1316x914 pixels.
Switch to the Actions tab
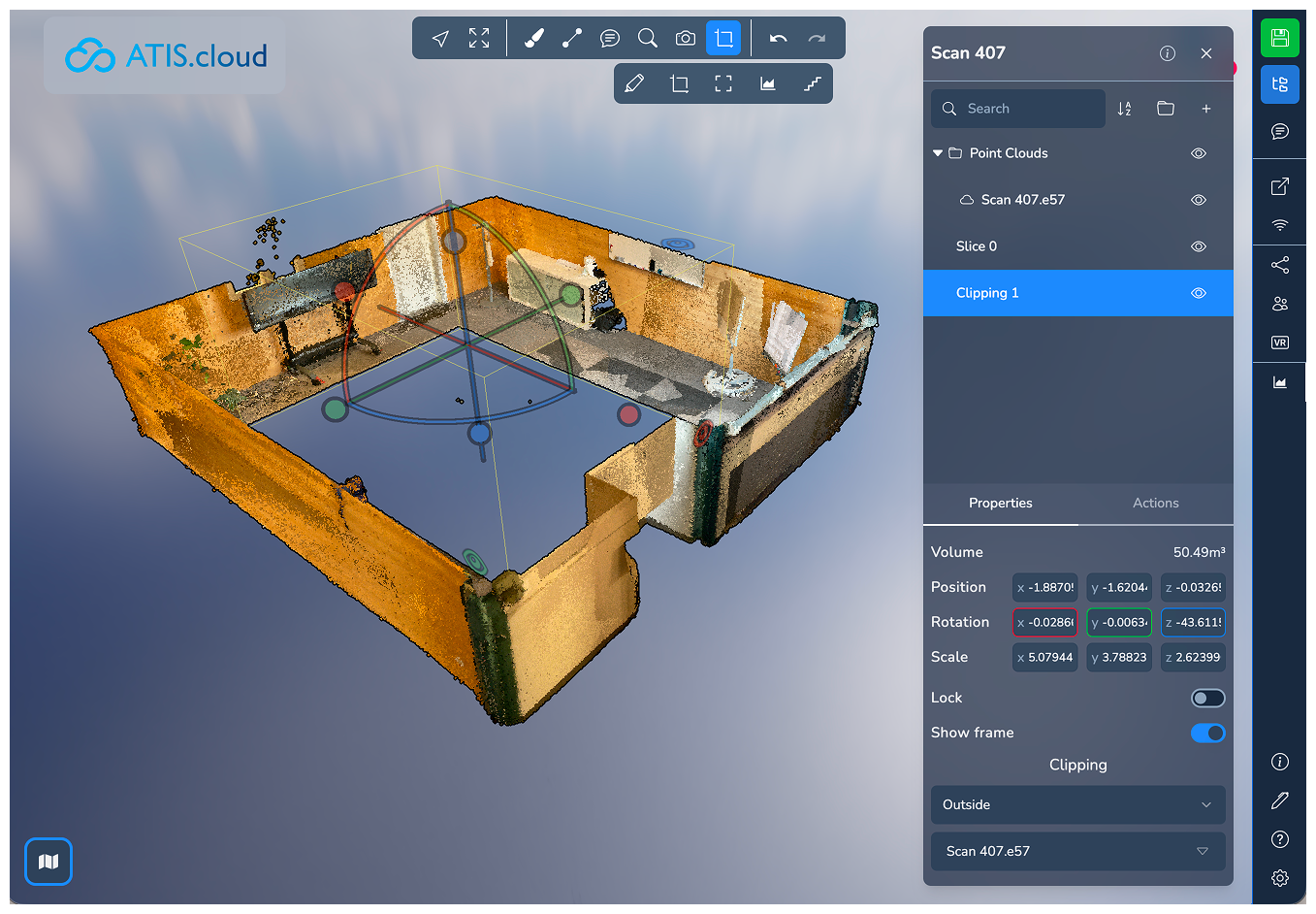1155,503
